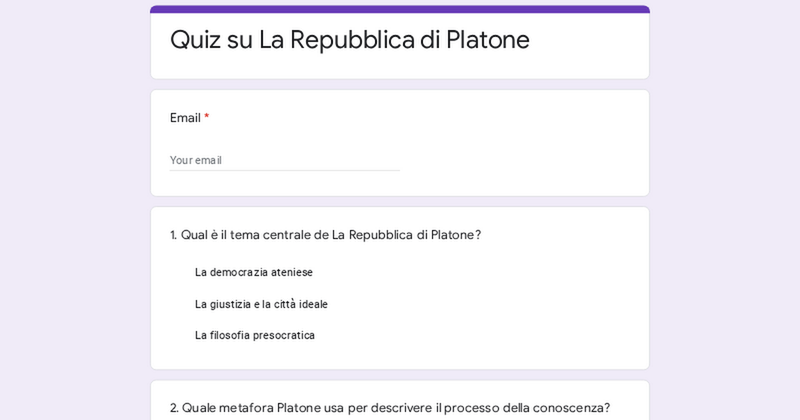Click the form title "Quiz su La Repubblica di Platone"
This screenshot has height=420, width=800.
(349, 40)
